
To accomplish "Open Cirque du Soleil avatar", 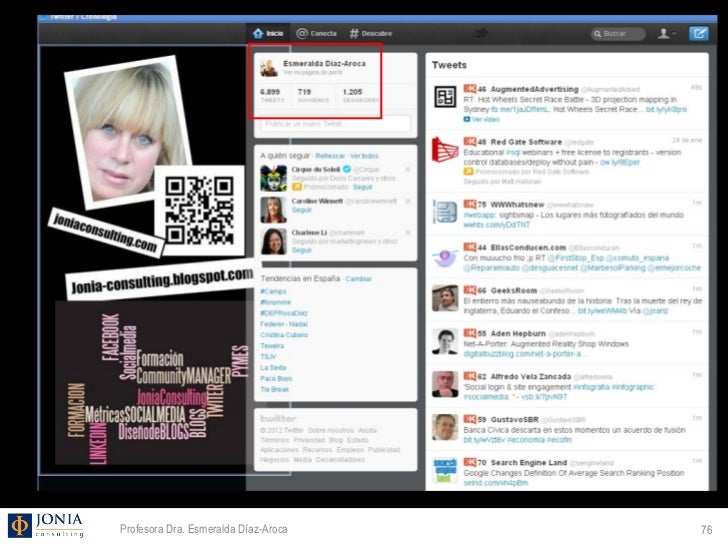I will point(273,178).
